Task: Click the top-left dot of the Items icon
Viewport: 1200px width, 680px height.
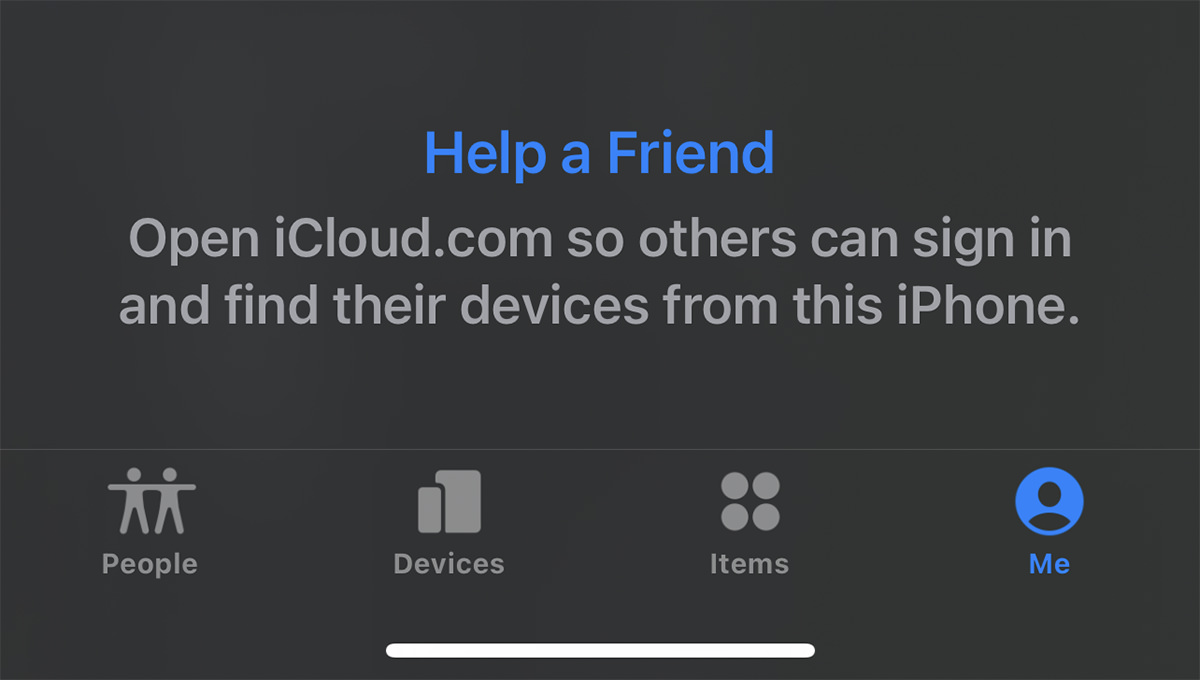Action: coord(735,486)
